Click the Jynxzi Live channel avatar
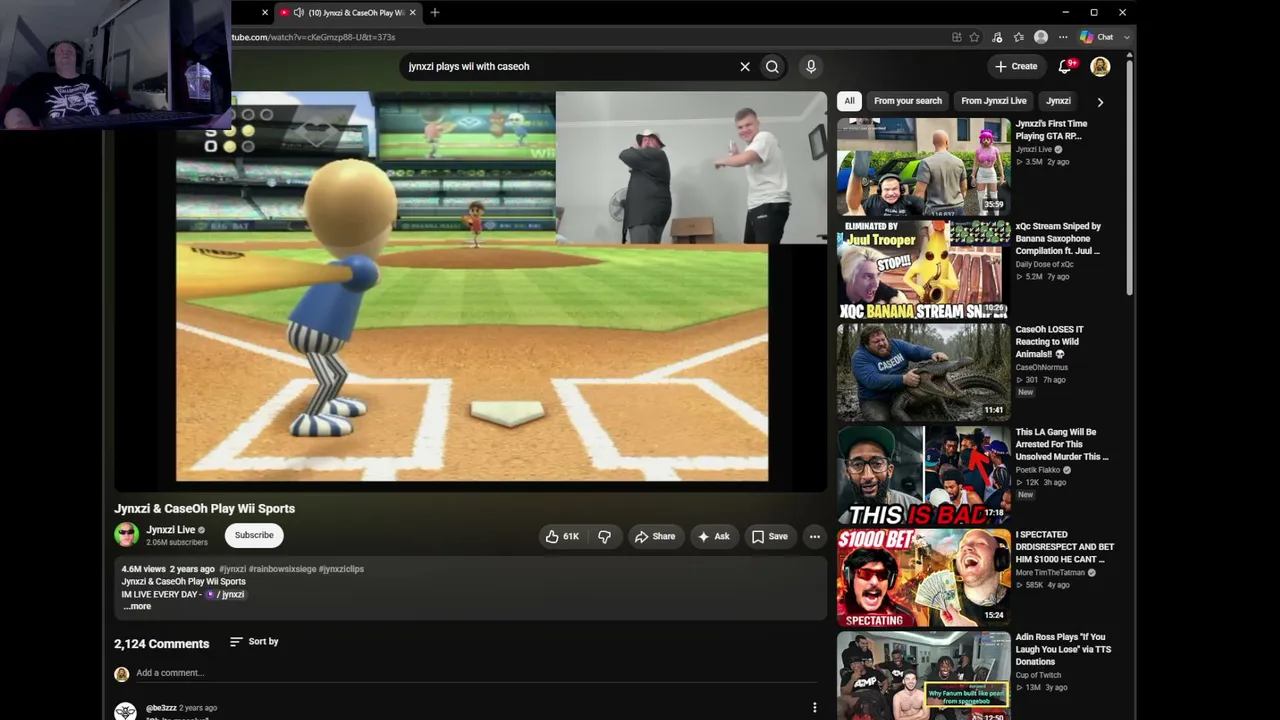 [x=126, y=535]
